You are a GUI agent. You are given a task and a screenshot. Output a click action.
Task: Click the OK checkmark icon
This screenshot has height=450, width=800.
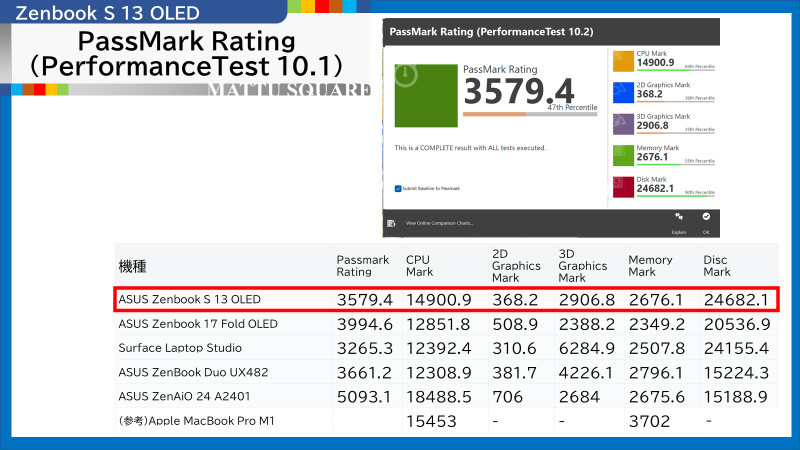[x=706, y=216]
